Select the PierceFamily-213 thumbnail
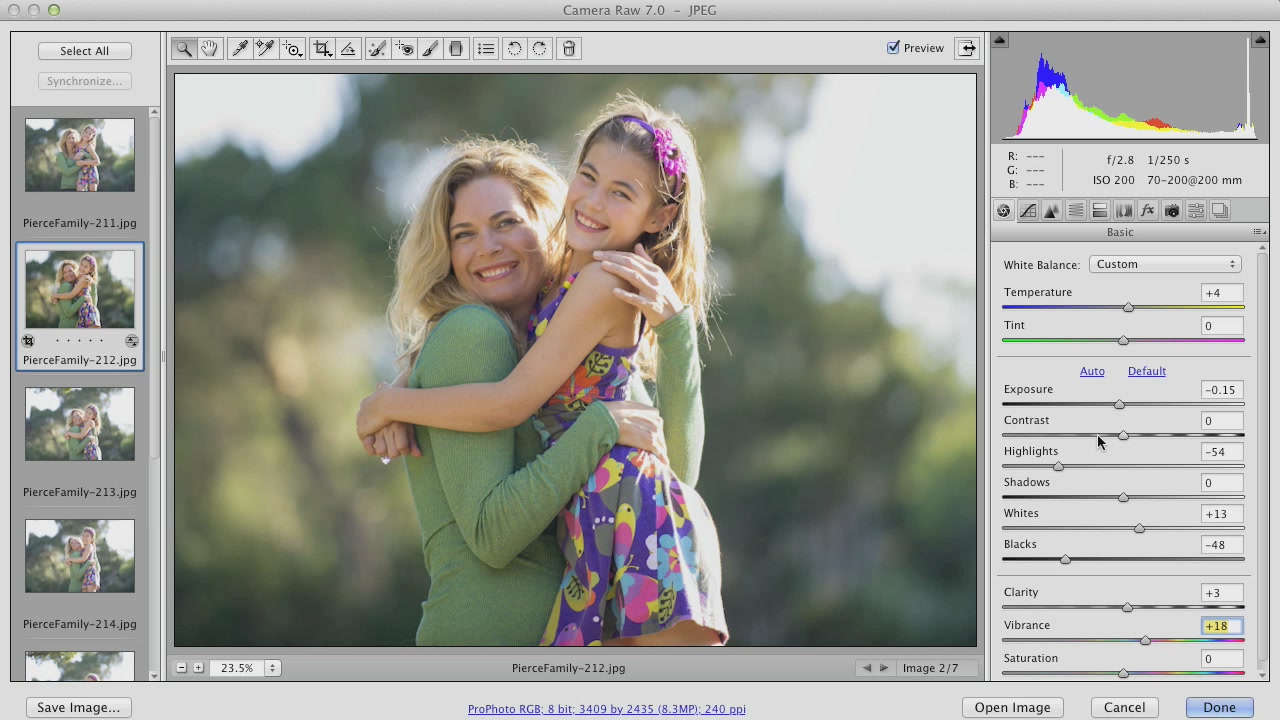The width and height of the screenshot is (1280, 720). coord(80,424)
